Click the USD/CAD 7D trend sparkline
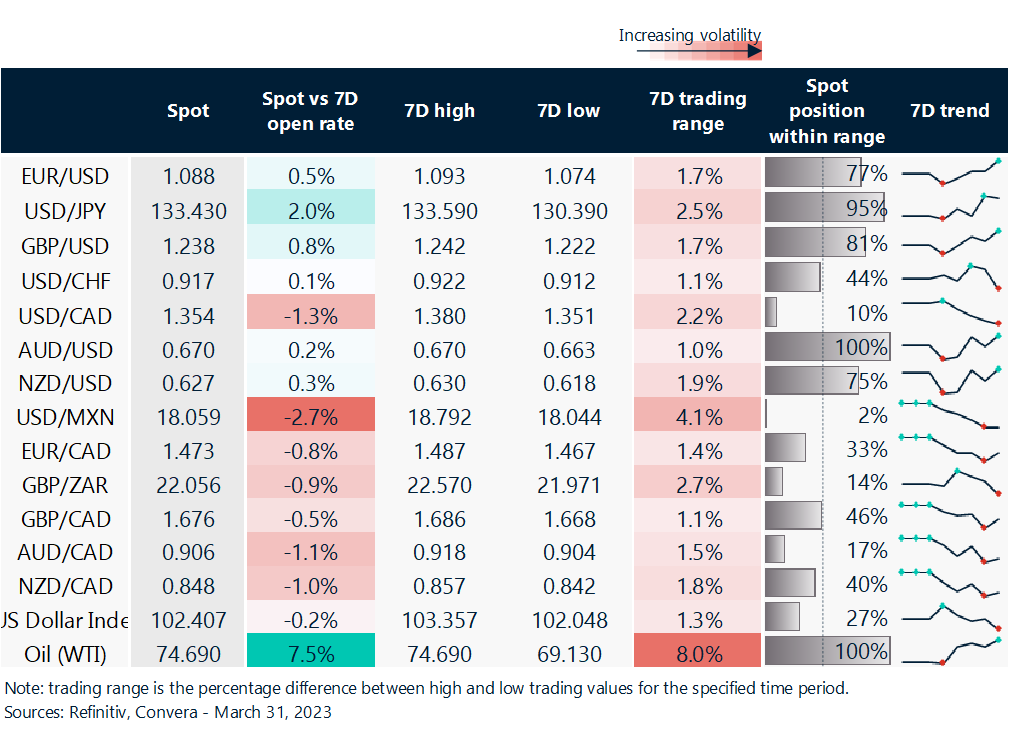Image resolution: width=1010 pixels, height=737 pixels. [x=950, y=312]
